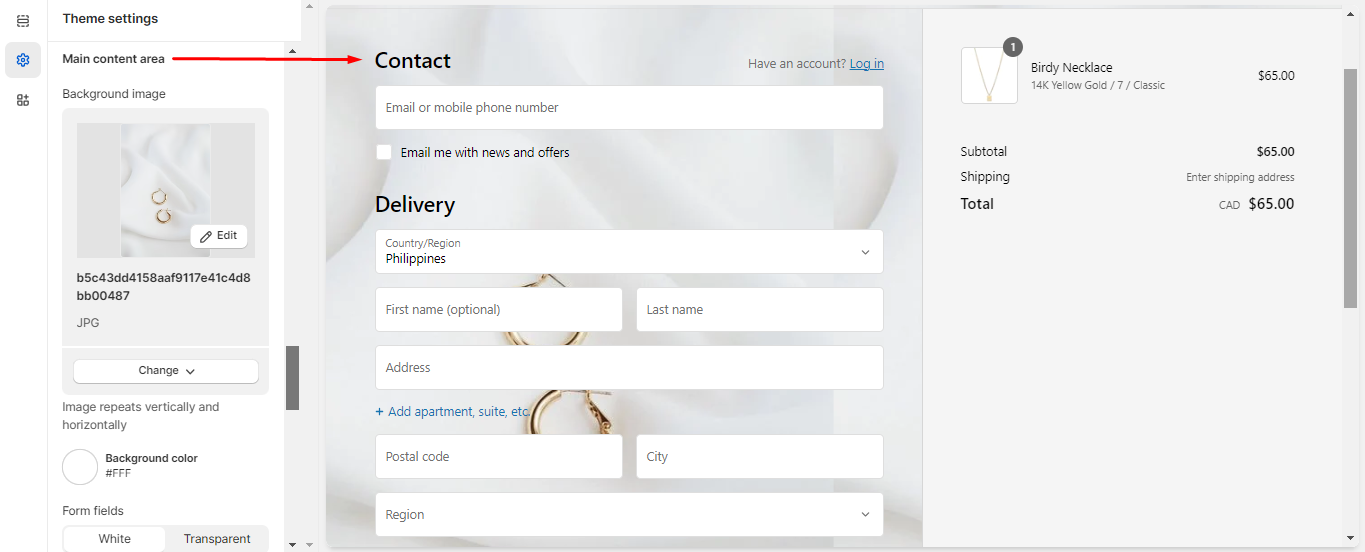The image size is (1365, 552).
Task: Select Transparent form fields option
Action: coord(217,539)
